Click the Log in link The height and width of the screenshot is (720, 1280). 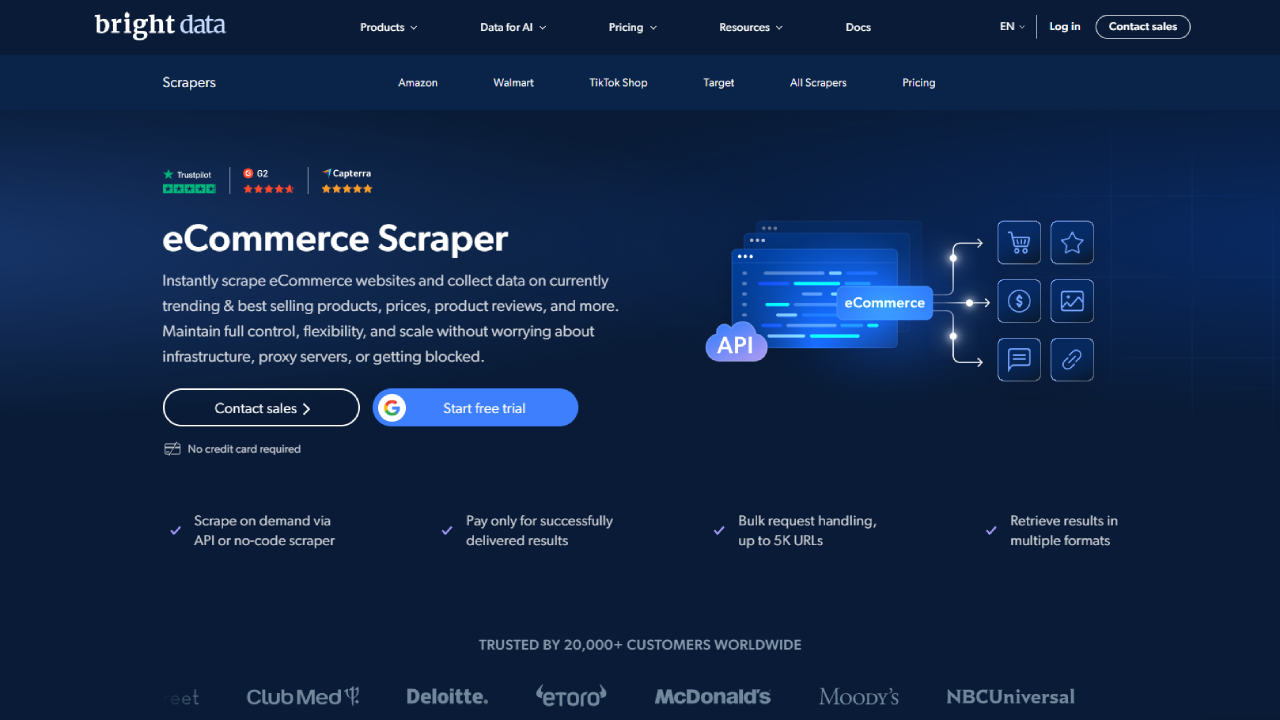1064,27
